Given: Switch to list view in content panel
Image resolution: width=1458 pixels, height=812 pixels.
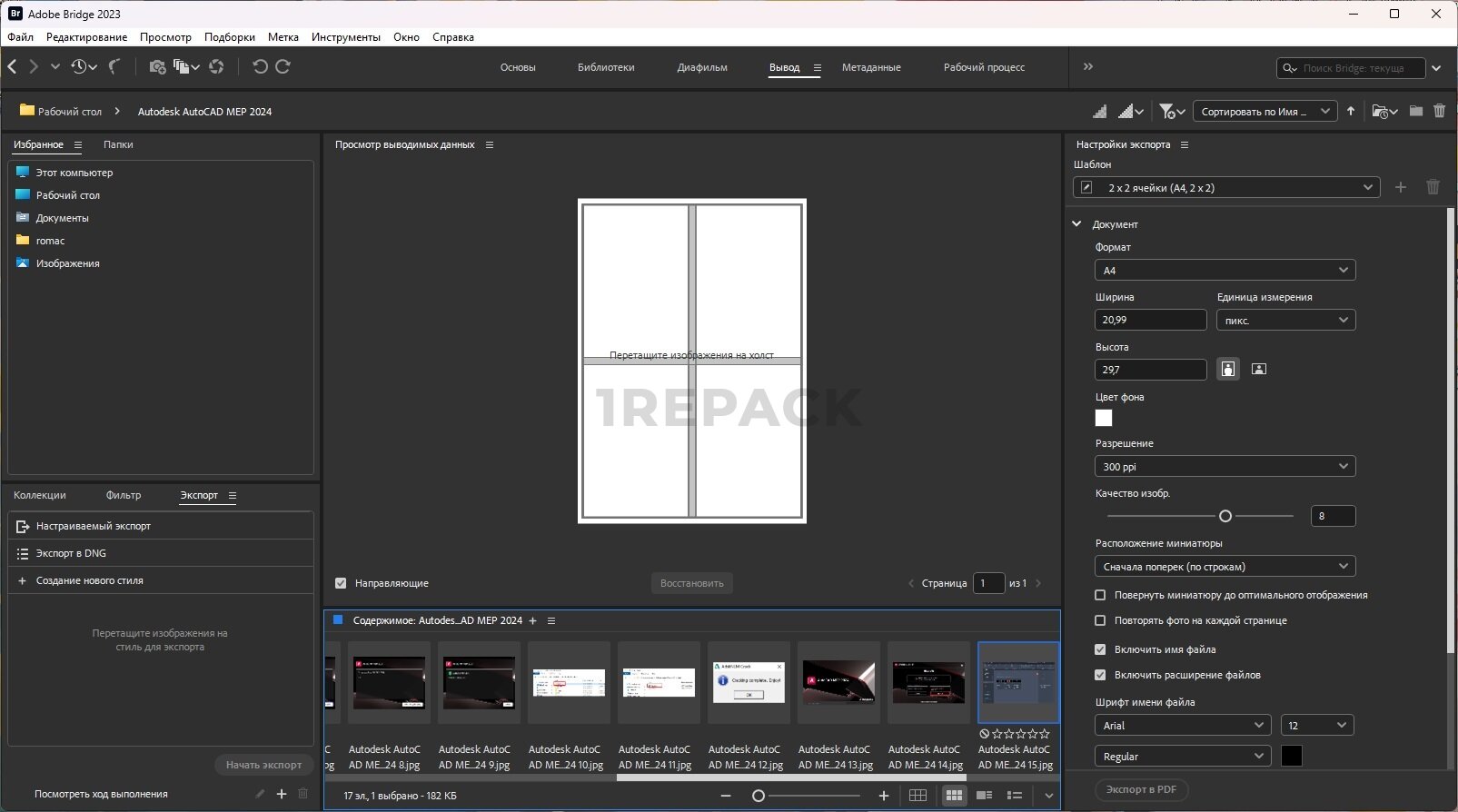Looking at the screenshot, I should point(1015,796).
